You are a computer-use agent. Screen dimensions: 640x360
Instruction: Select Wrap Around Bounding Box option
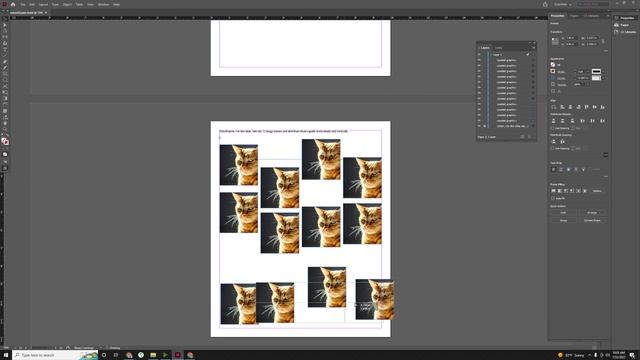[561, 169]
